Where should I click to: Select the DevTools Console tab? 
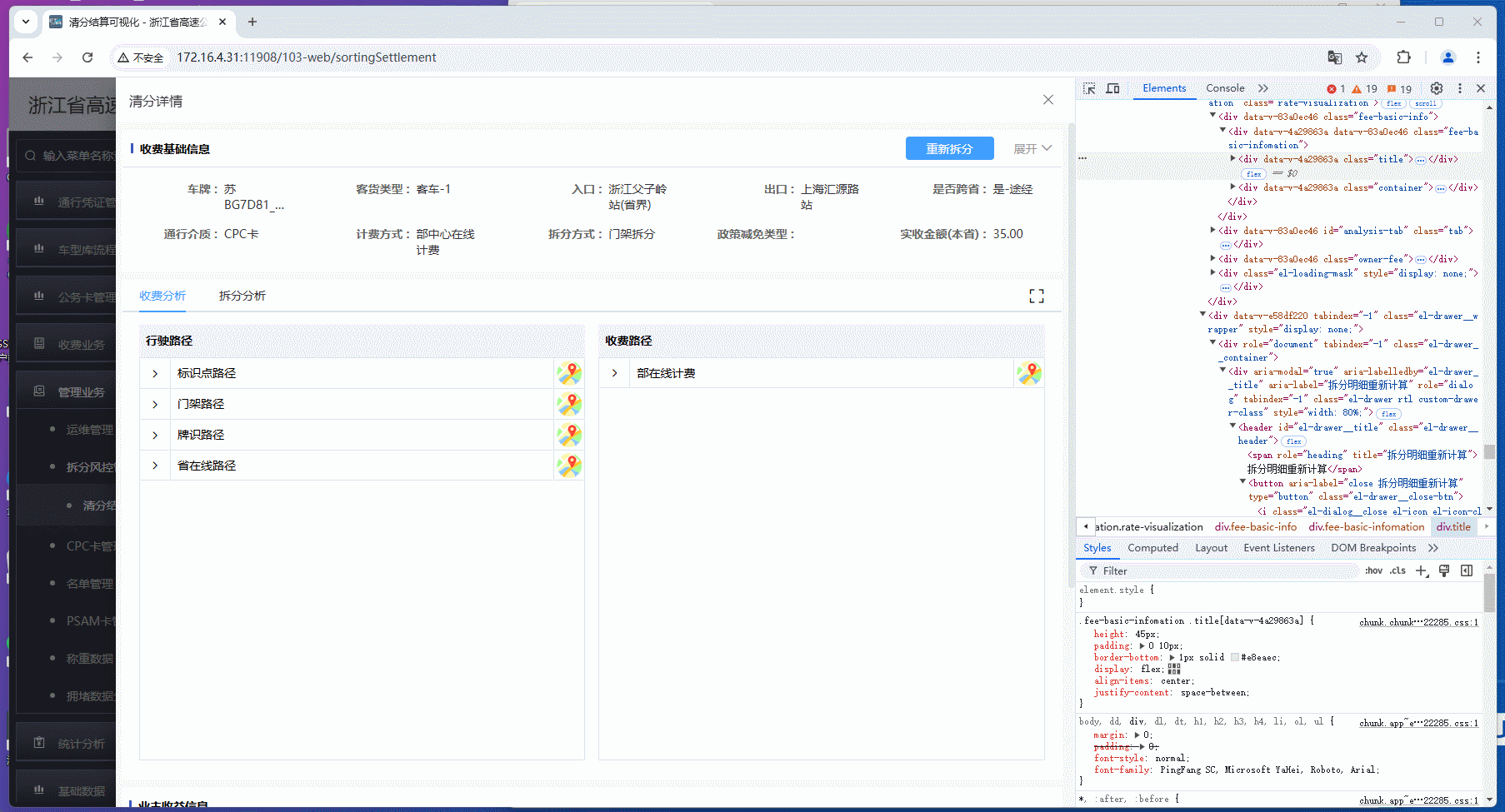coord(1225,88)
